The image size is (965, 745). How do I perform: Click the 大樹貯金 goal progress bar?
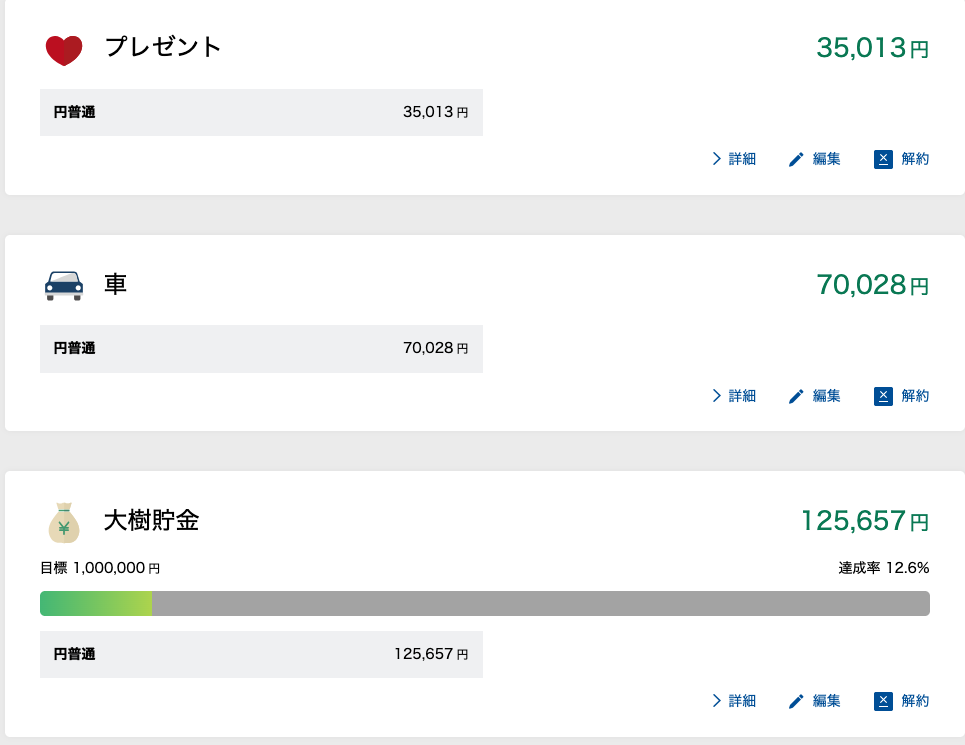(484, 603)
